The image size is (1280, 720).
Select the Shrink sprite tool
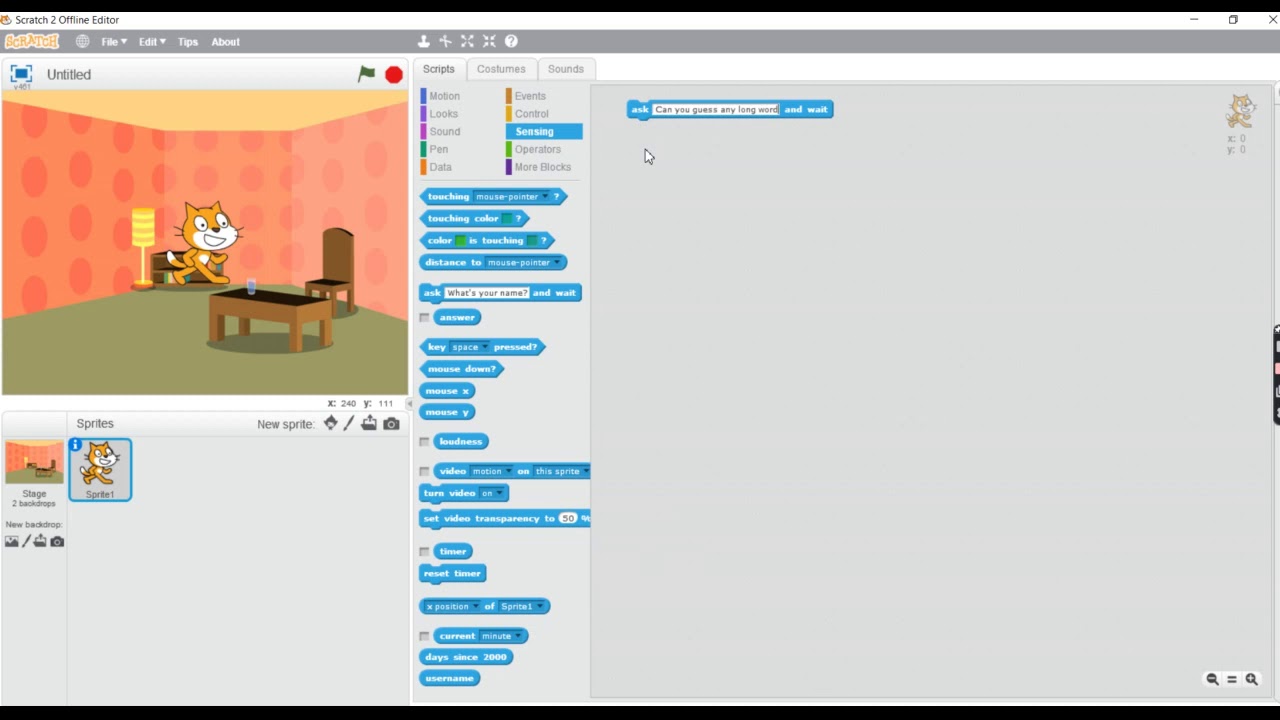coord(489,41)
